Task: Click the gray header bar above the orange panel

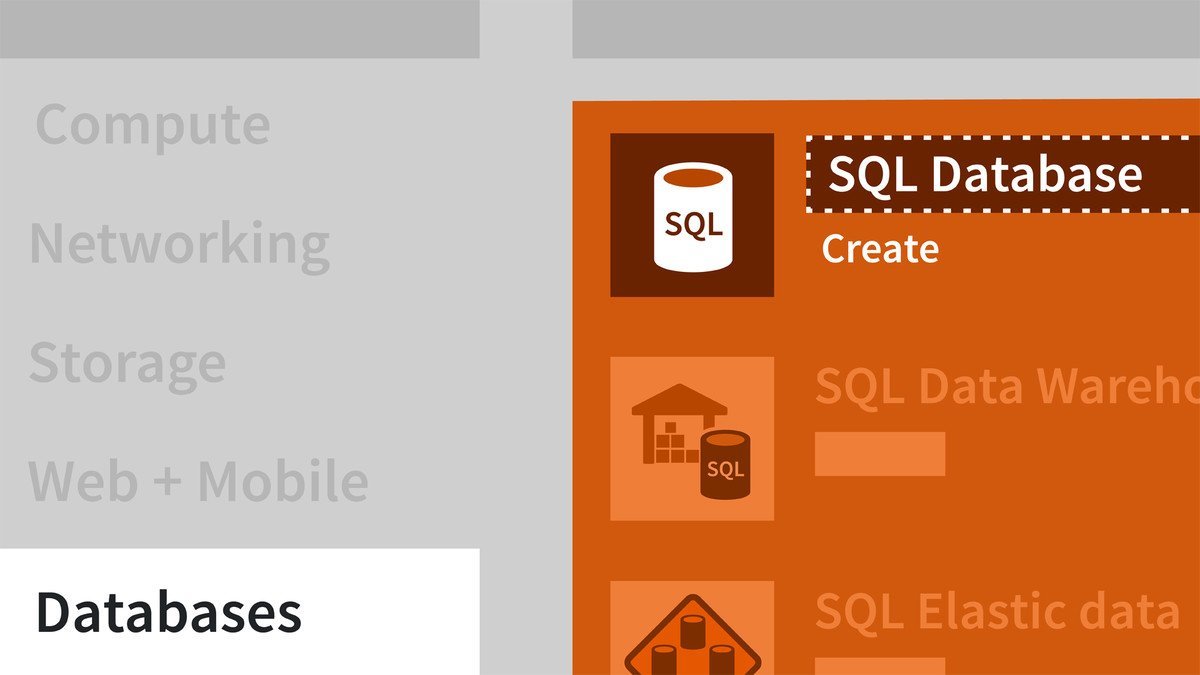Action: (885, 28)
